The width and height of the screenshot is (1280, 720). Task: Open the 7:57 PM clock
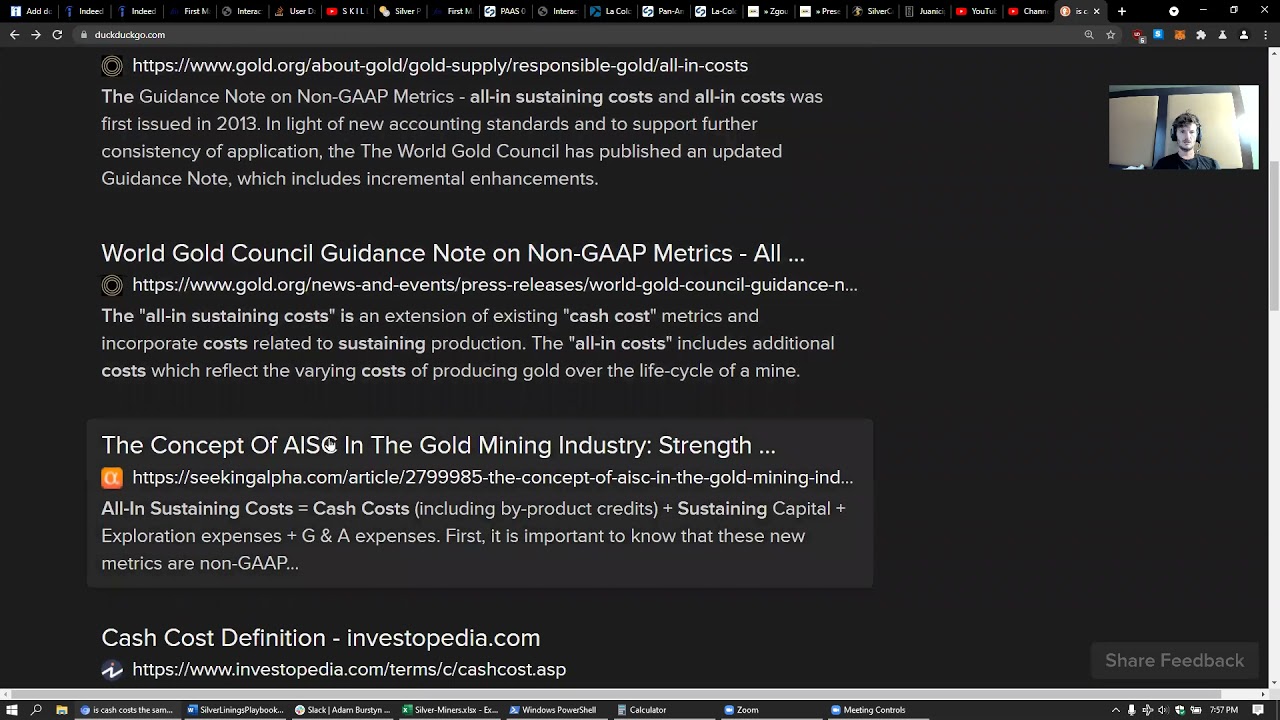[x=1224, y=710]
